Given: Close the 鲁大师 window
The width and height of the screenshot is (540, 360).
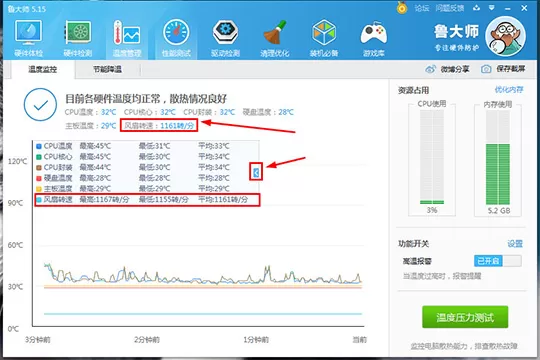Looking at the screenshot, I should coord(524,8).
